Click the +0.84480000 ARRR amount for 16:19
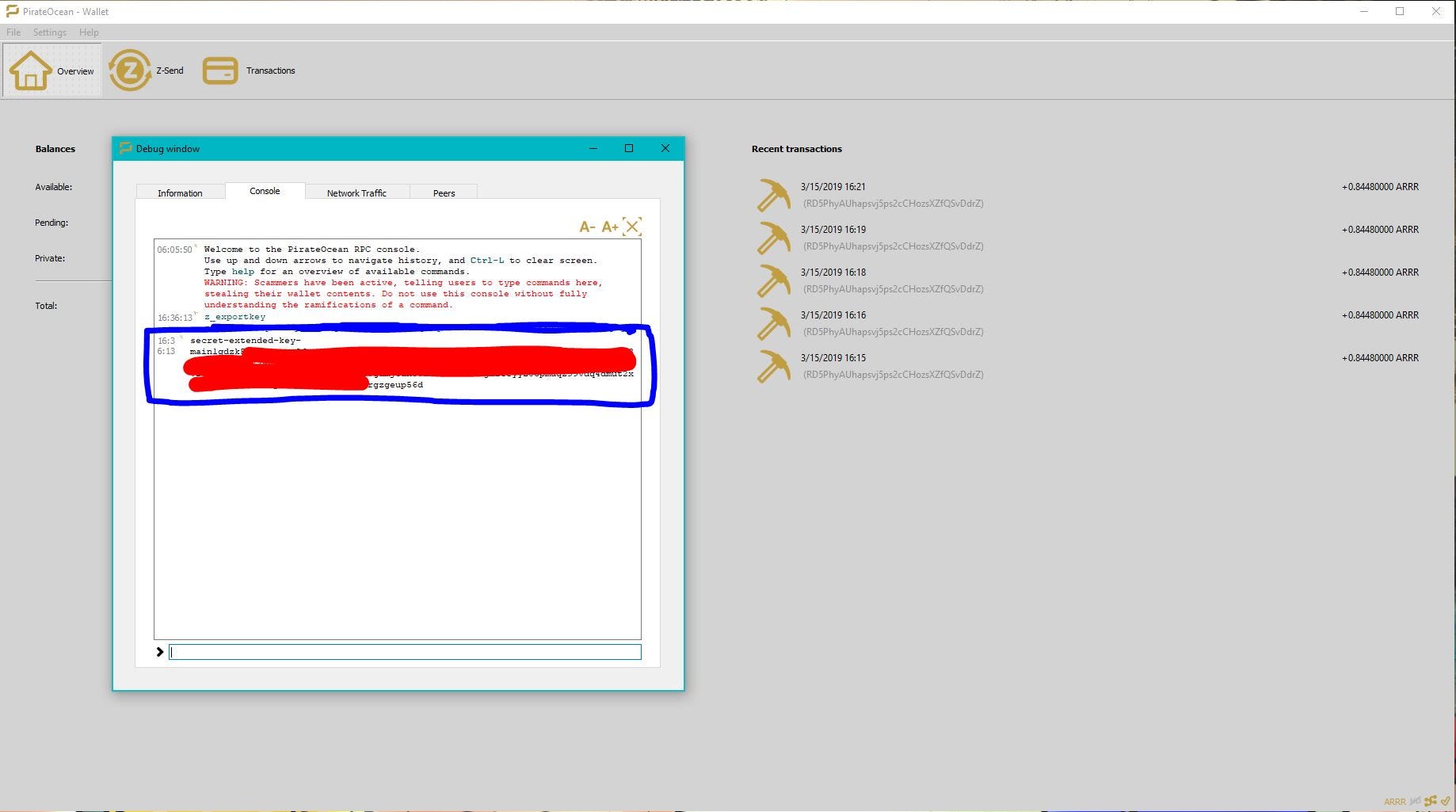Viewport: 1456px width, 812px height. (1380, 230)
